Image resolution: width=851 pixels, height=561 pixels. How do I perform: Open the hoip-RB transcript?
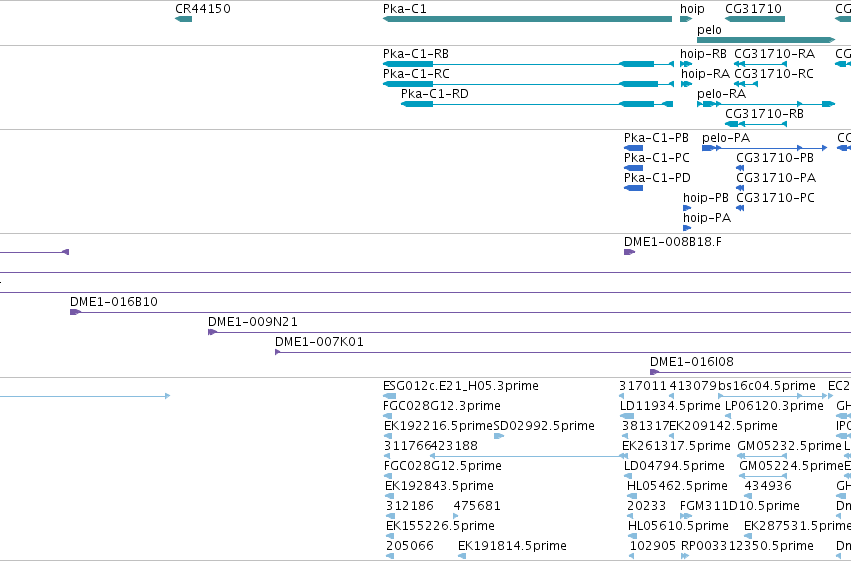tap(686, 64)
